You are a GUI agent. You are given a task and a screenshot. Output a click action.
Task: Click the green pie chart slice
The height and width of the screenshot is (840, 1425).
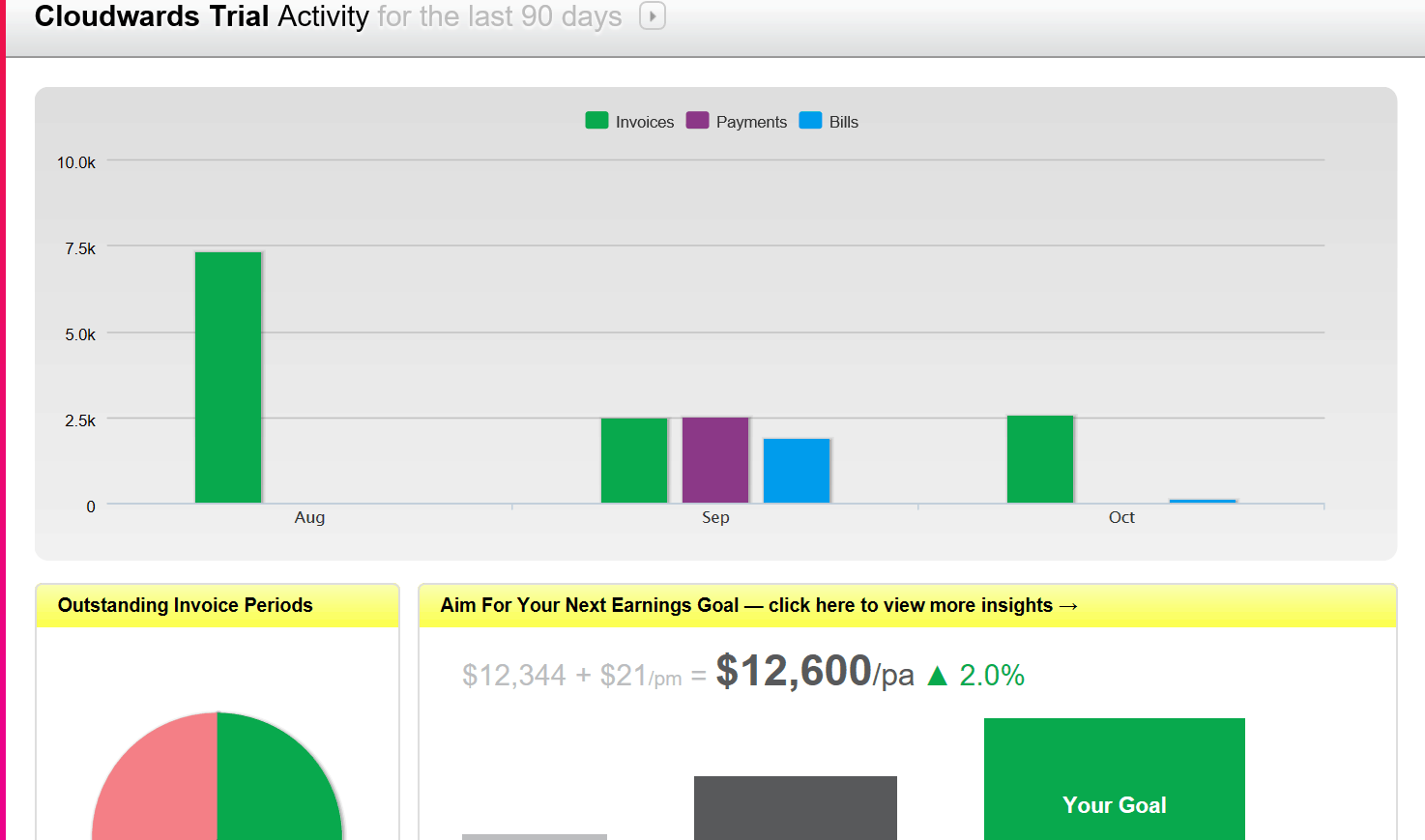pyautogui.click(x=279, y=776)
